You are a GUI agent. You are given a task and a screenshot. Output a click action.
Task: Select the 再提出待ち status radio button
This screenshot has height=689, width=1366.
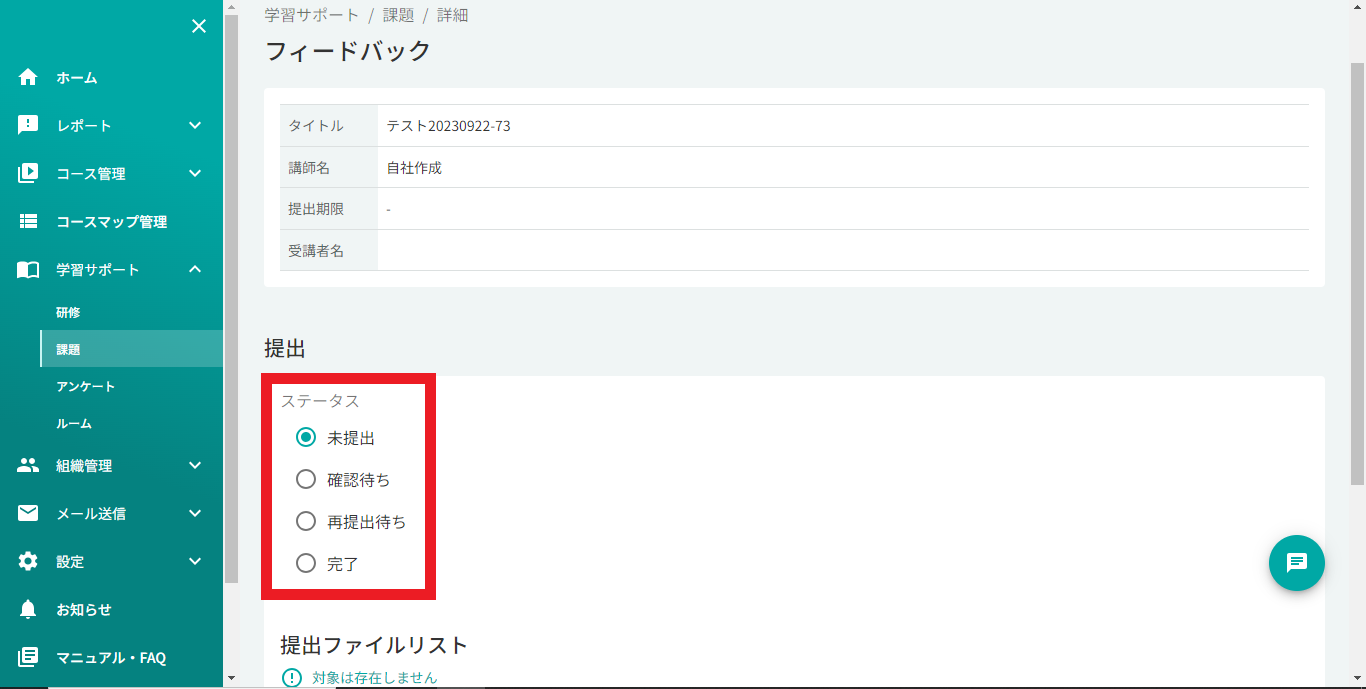tap(306, 521)
